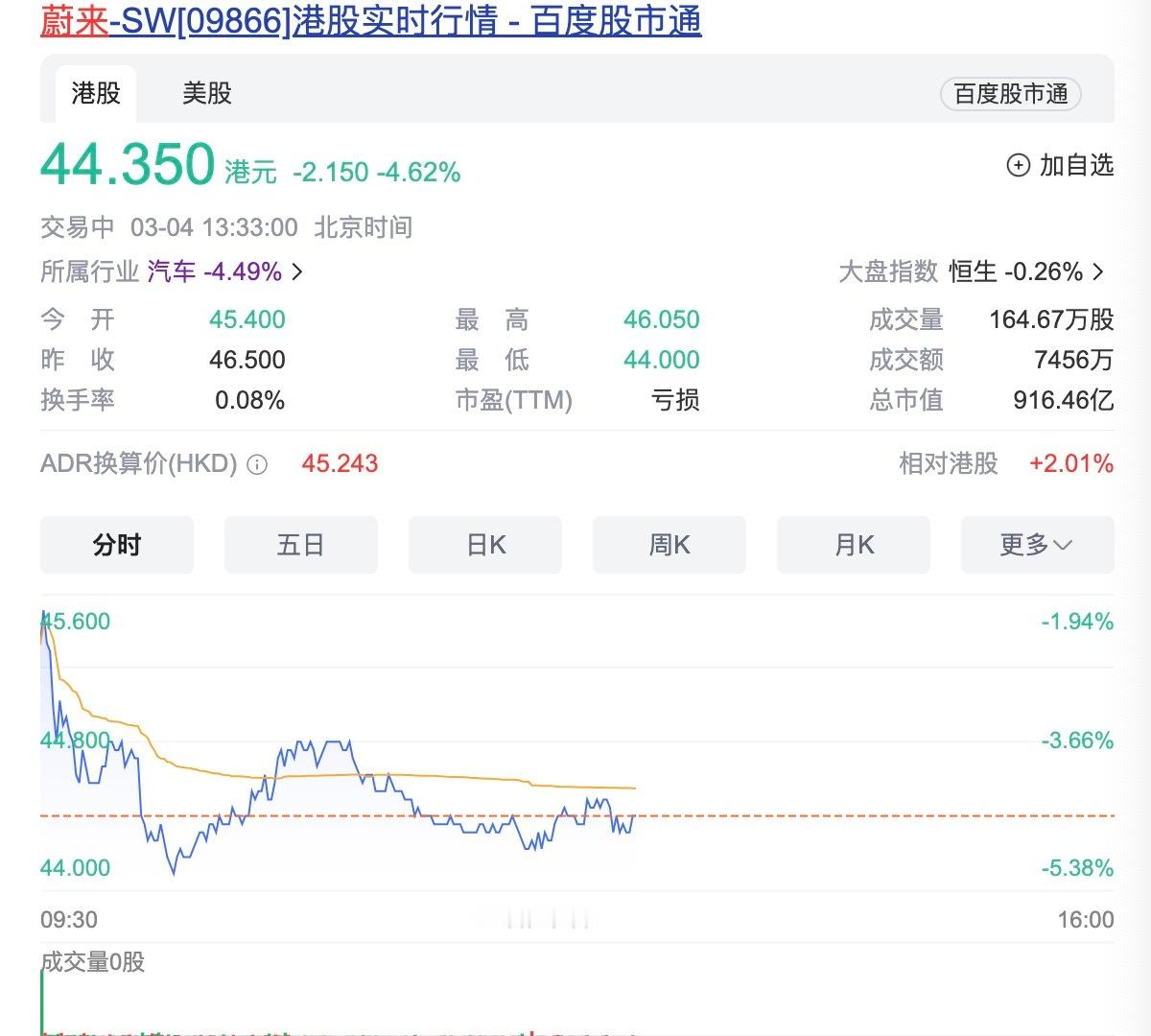Viewport: 1151px width, 1036px height.
Task: Click the 北京时间 timezone label
Action: [364, 227]
